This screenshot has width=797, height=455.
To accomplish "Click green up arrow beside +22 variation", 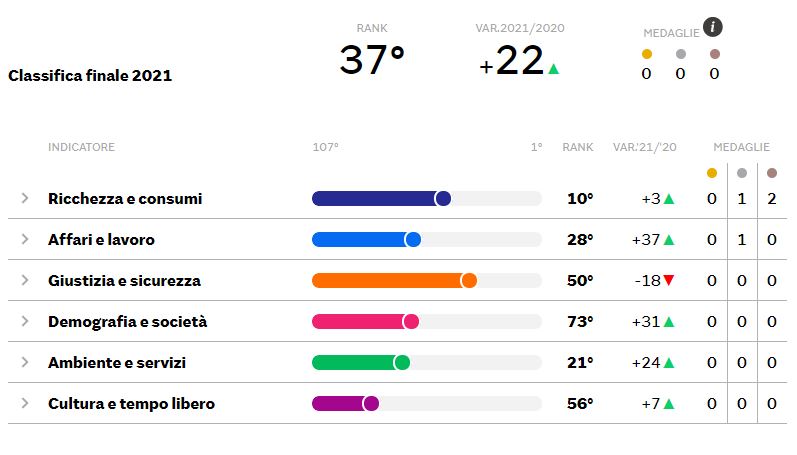I will coord(554,69).
